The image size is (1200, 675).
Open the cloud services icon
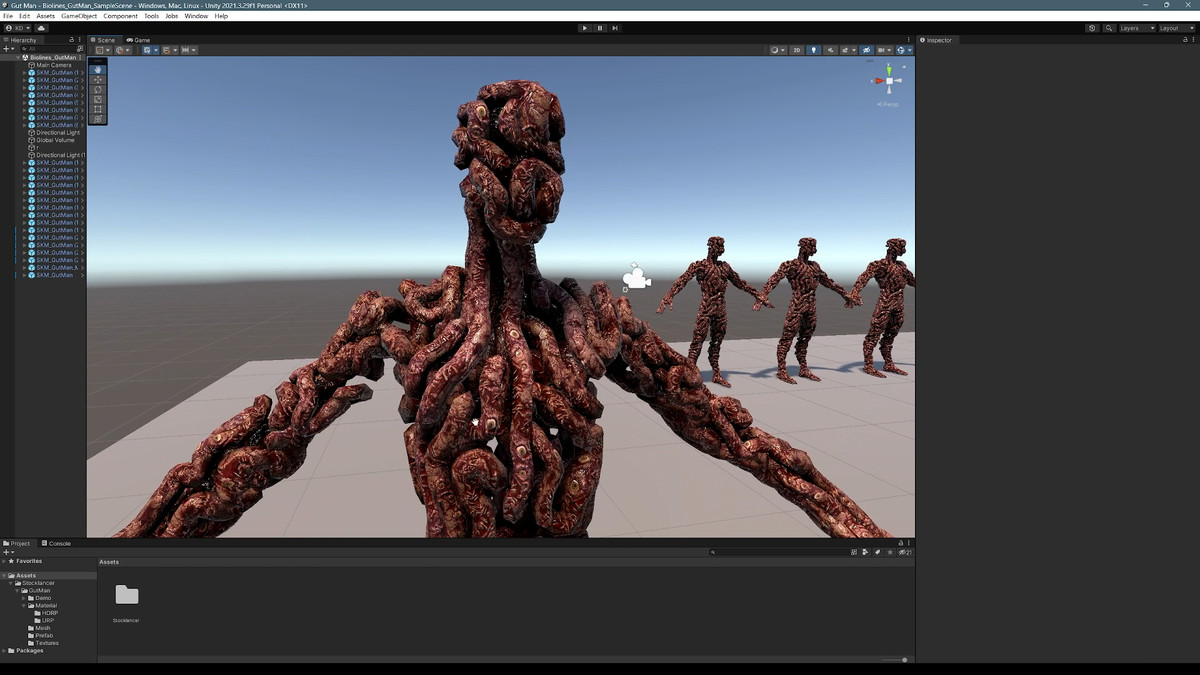pyautogui.click(x=41, y=28)
